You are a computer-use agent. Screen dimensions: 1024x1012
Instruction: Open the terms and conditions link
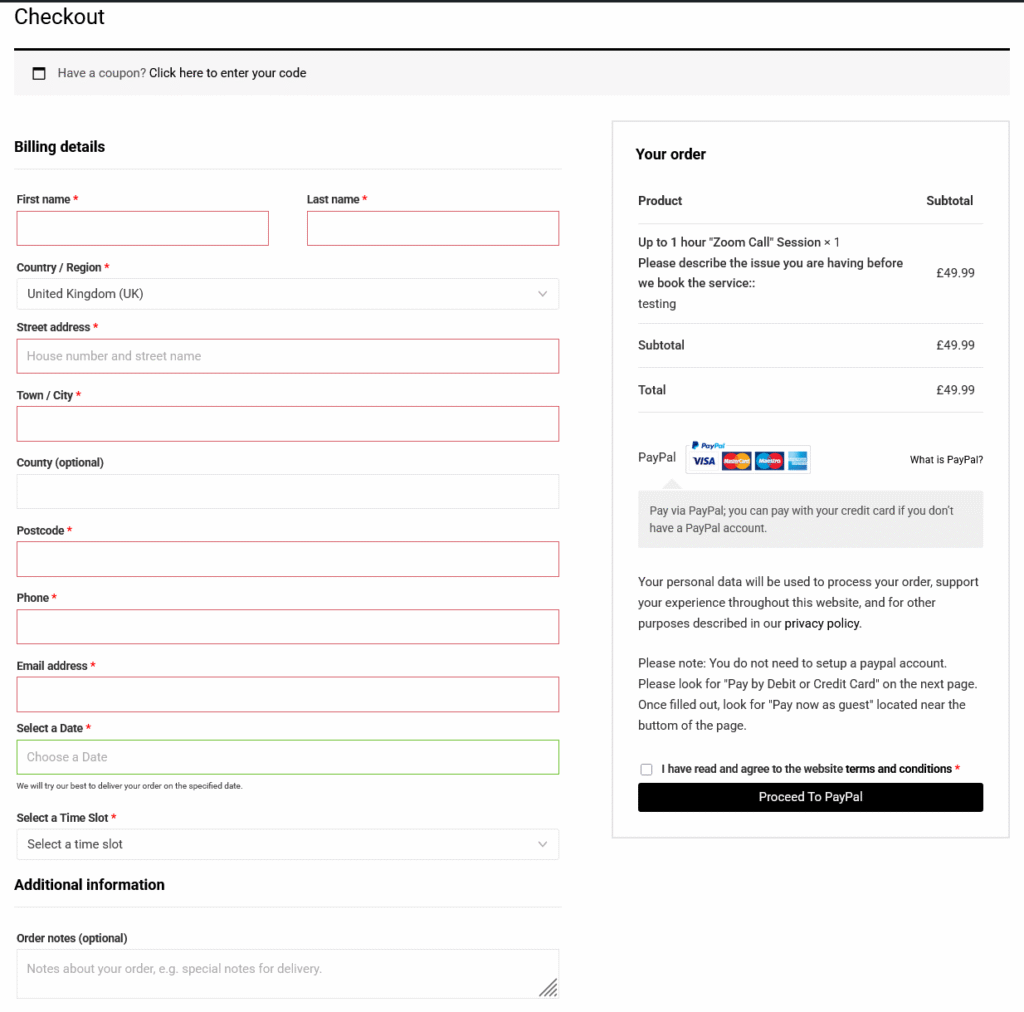[898, 769]
